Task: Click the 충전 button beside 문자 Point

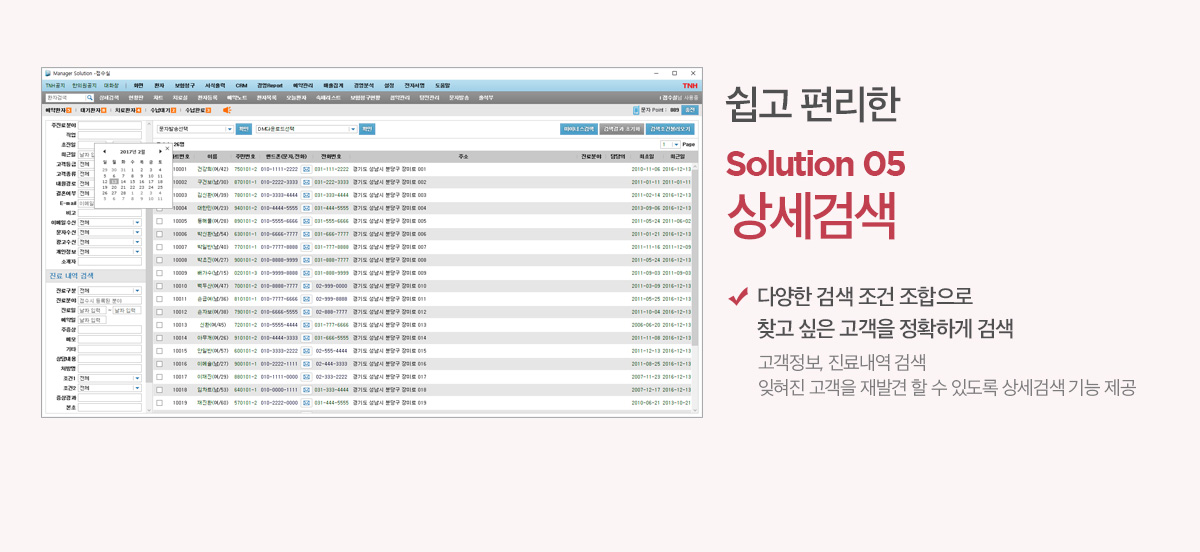Action: tap(690, 110)
